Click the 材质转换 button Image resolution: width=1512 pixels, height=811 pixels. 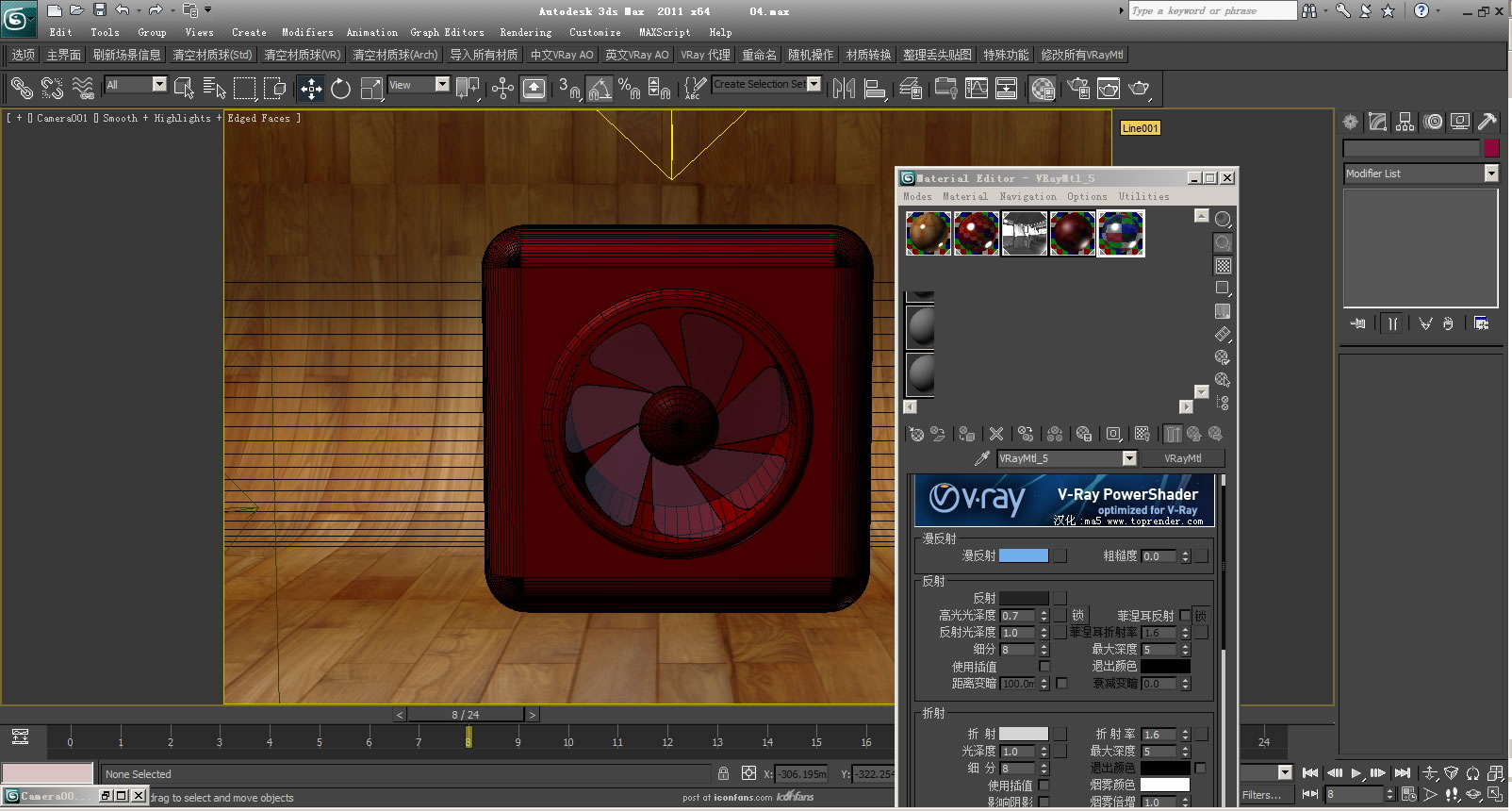point(868,55)
